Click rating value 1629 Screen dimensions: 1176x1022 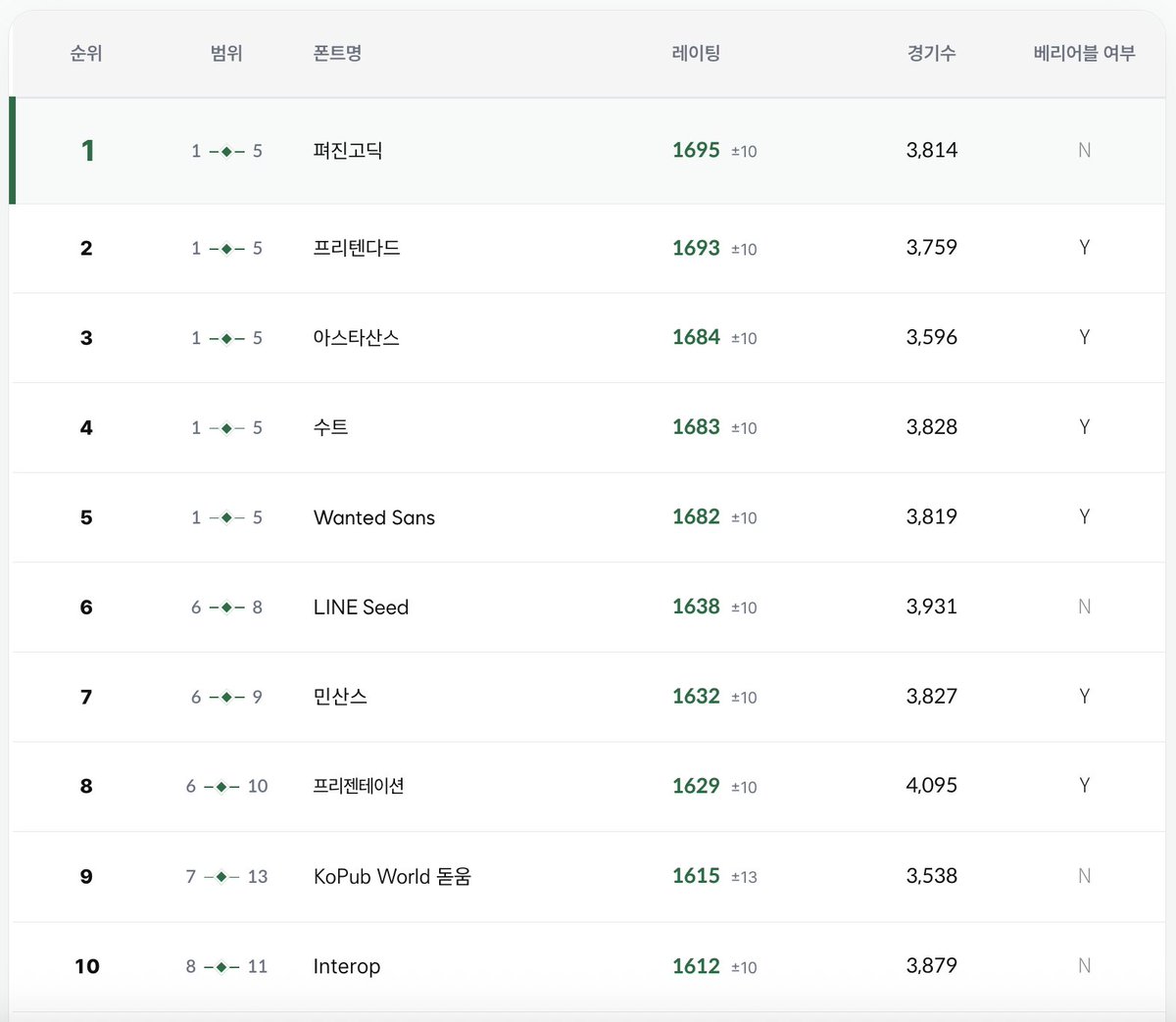[696, 786]
